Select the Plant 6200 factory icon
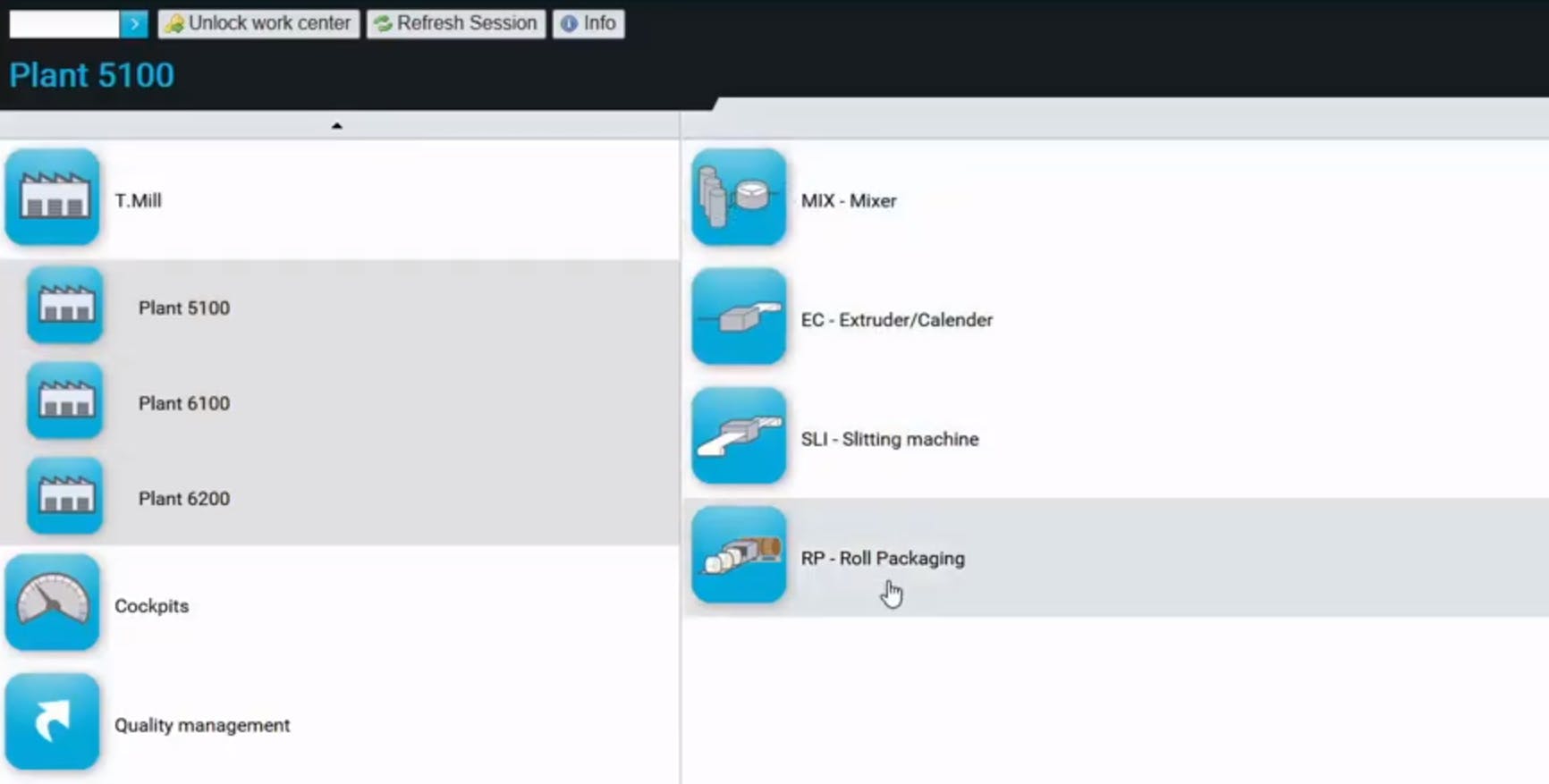Screen dimensions: 1549x784 tap(64, 496)
